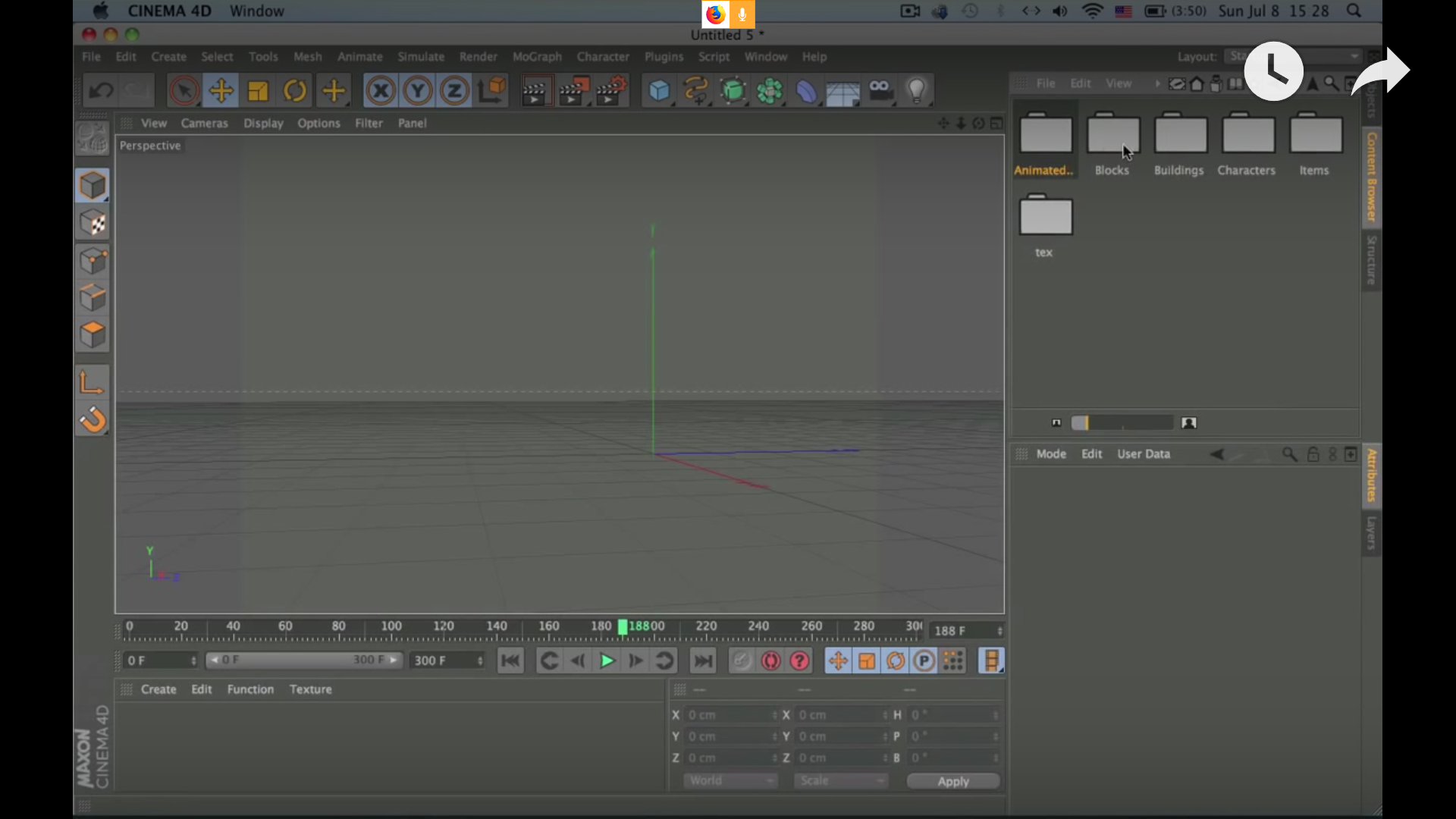The image size is (1456, 819).
Task: Switch to Content Browser side tab
Action: pos(1371,177)
